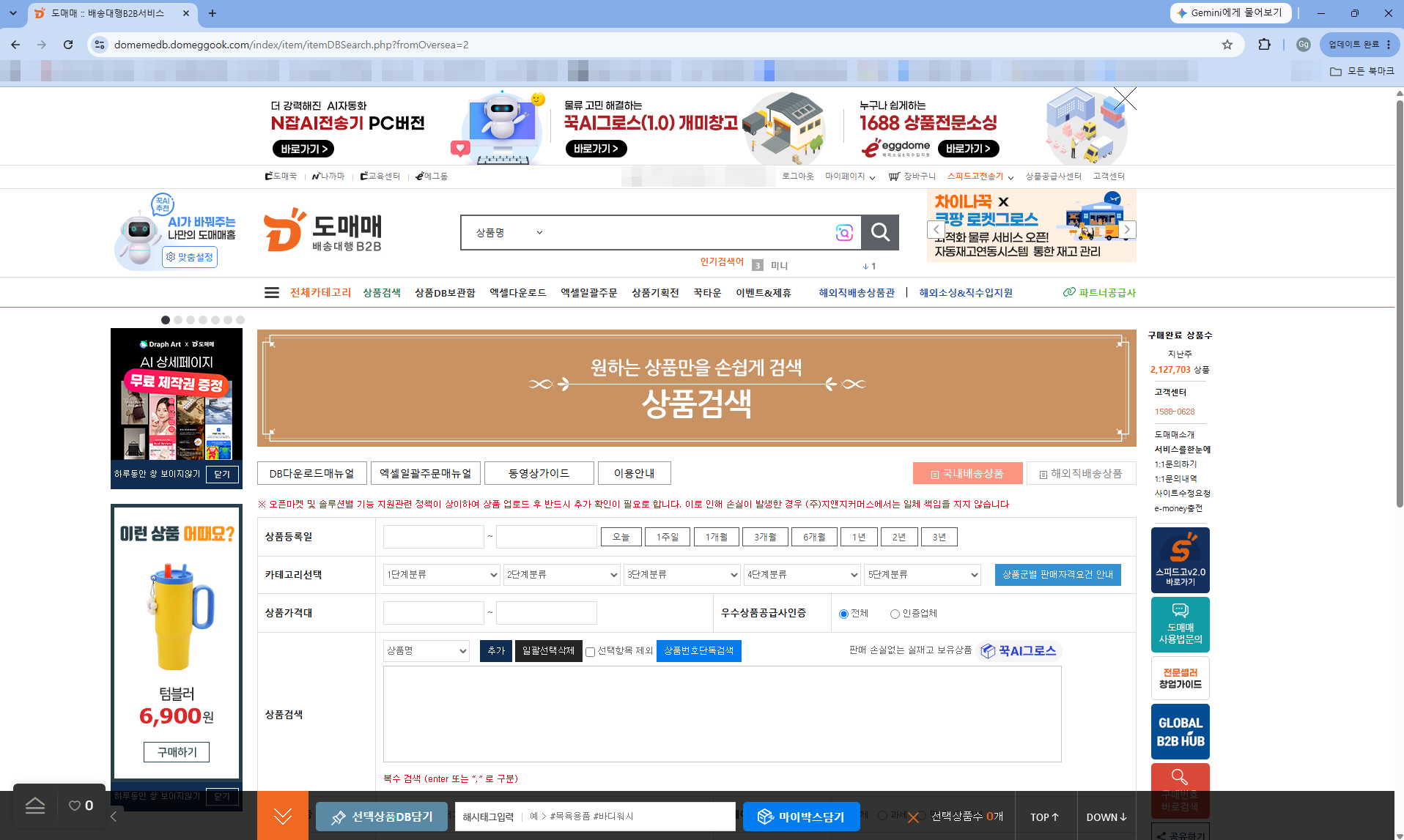Image resolution: width=1404 pixels, height=840 pixels.
Task: Open GLOBAL B2B HUB tile
Action: click(x=1180, y=732)
